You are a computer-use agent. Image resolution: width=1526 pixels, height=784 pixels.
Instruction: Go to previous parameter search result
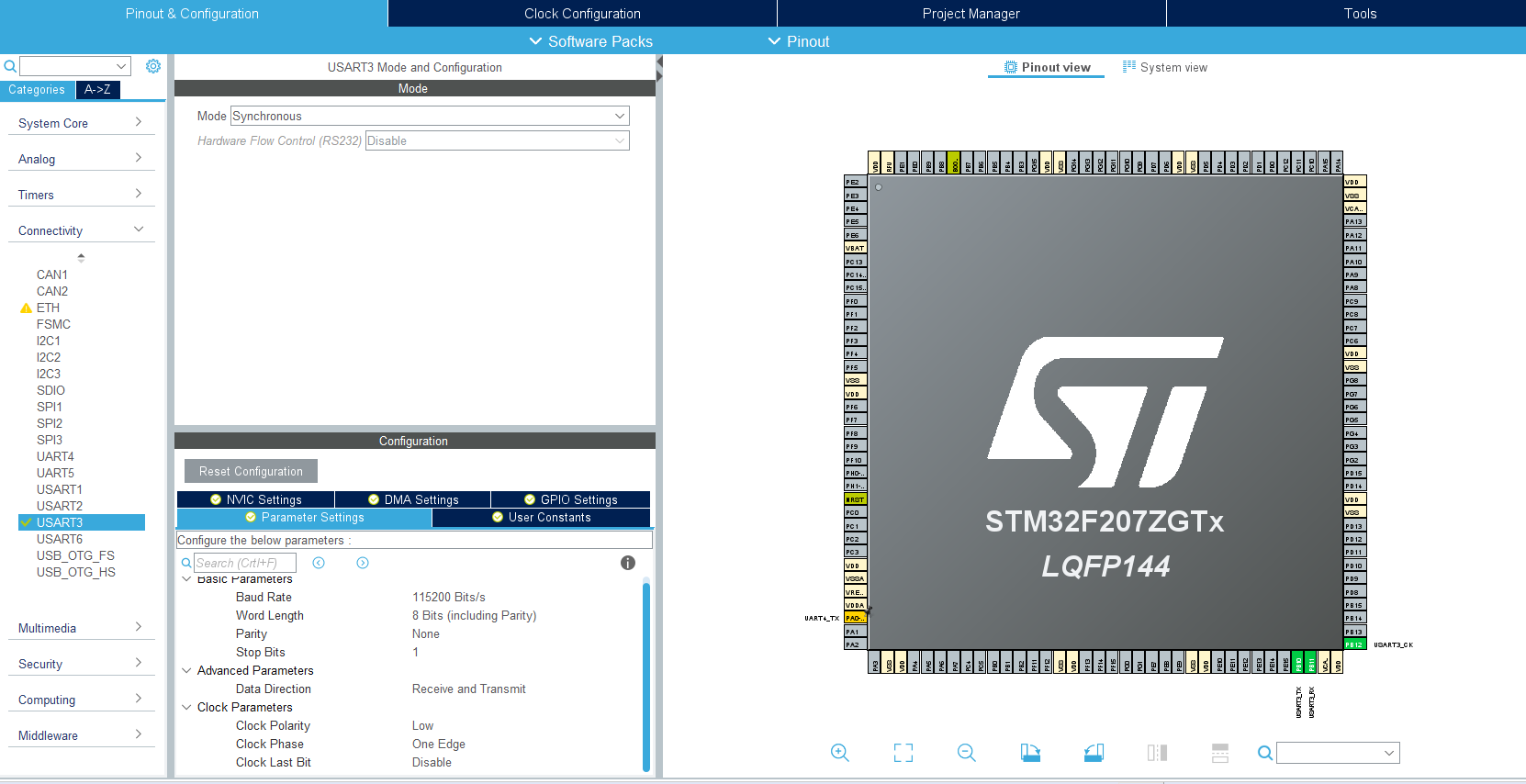point(319,563)
